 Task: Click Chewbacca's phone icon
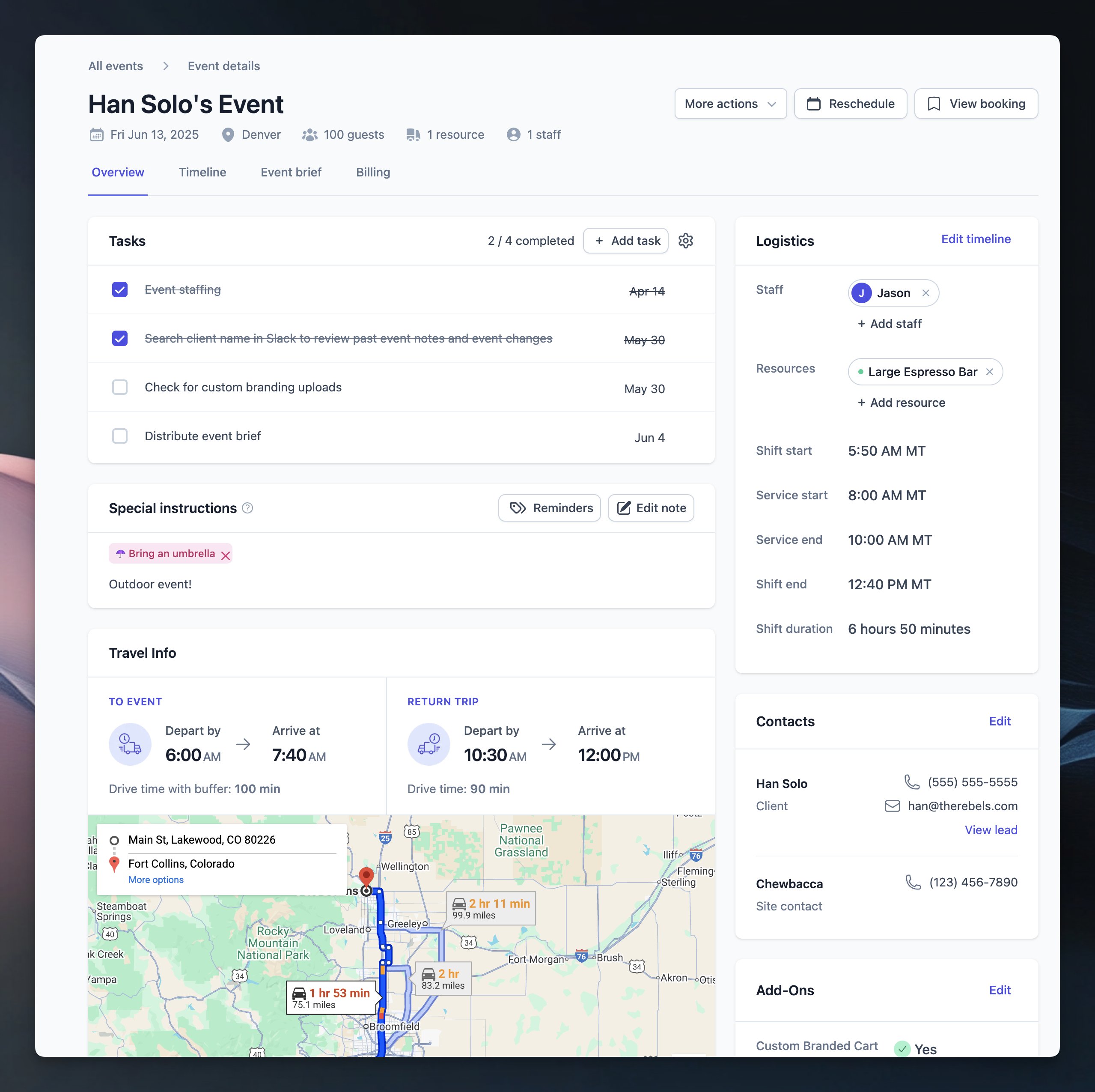tap(913, 882)
